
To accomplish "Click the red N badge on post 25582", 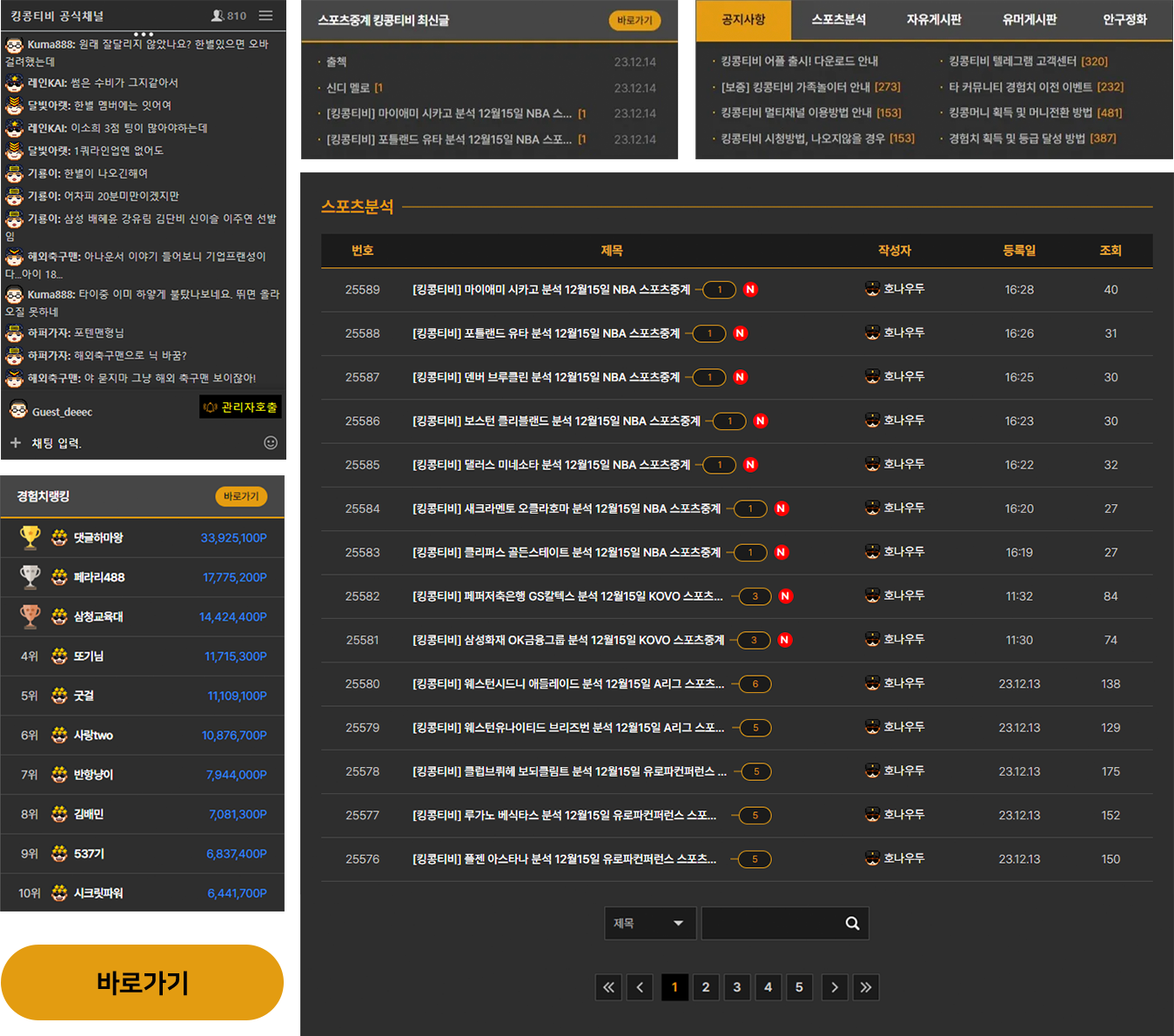I will point(785,596).
